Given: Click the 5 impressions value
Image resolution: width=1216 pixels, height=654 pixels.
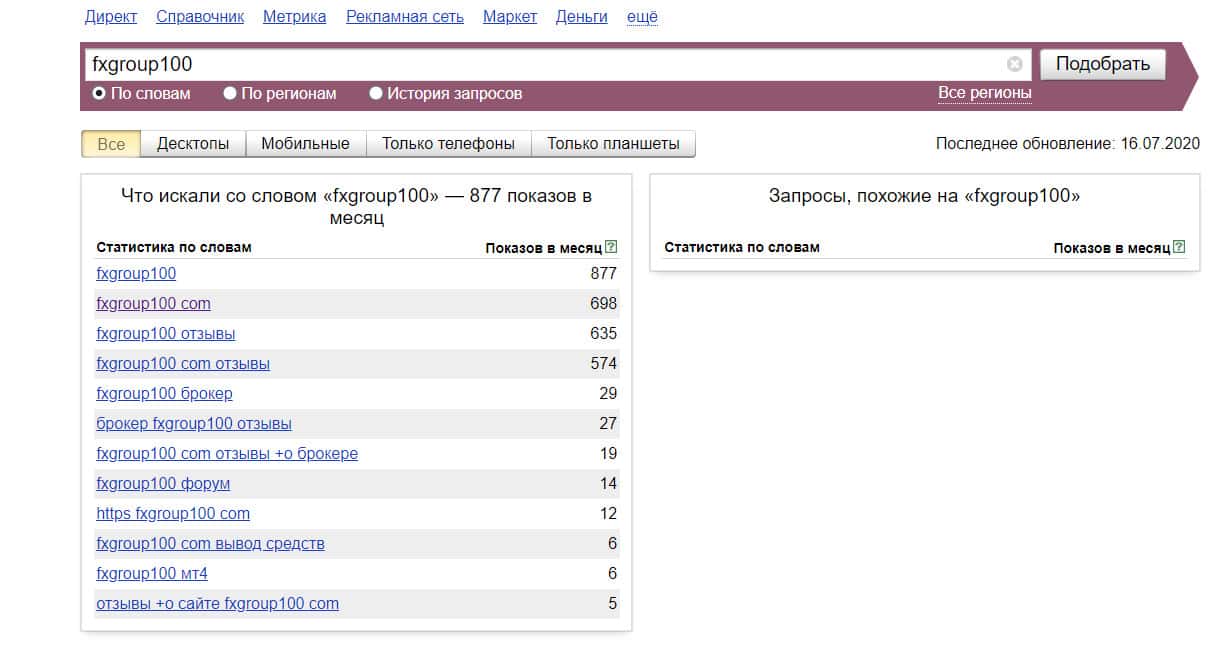Looking at the screenshot, I should 613,603.
